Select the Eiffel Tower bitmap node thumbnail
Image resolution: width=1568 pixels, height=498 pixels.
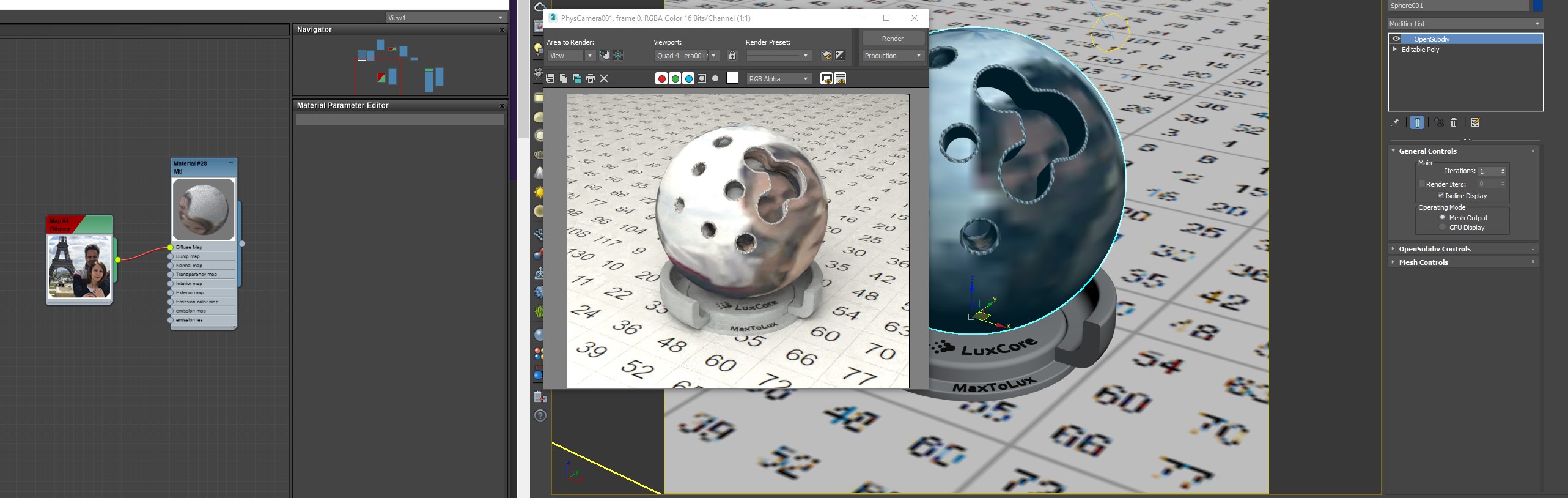tap(80, 267)
